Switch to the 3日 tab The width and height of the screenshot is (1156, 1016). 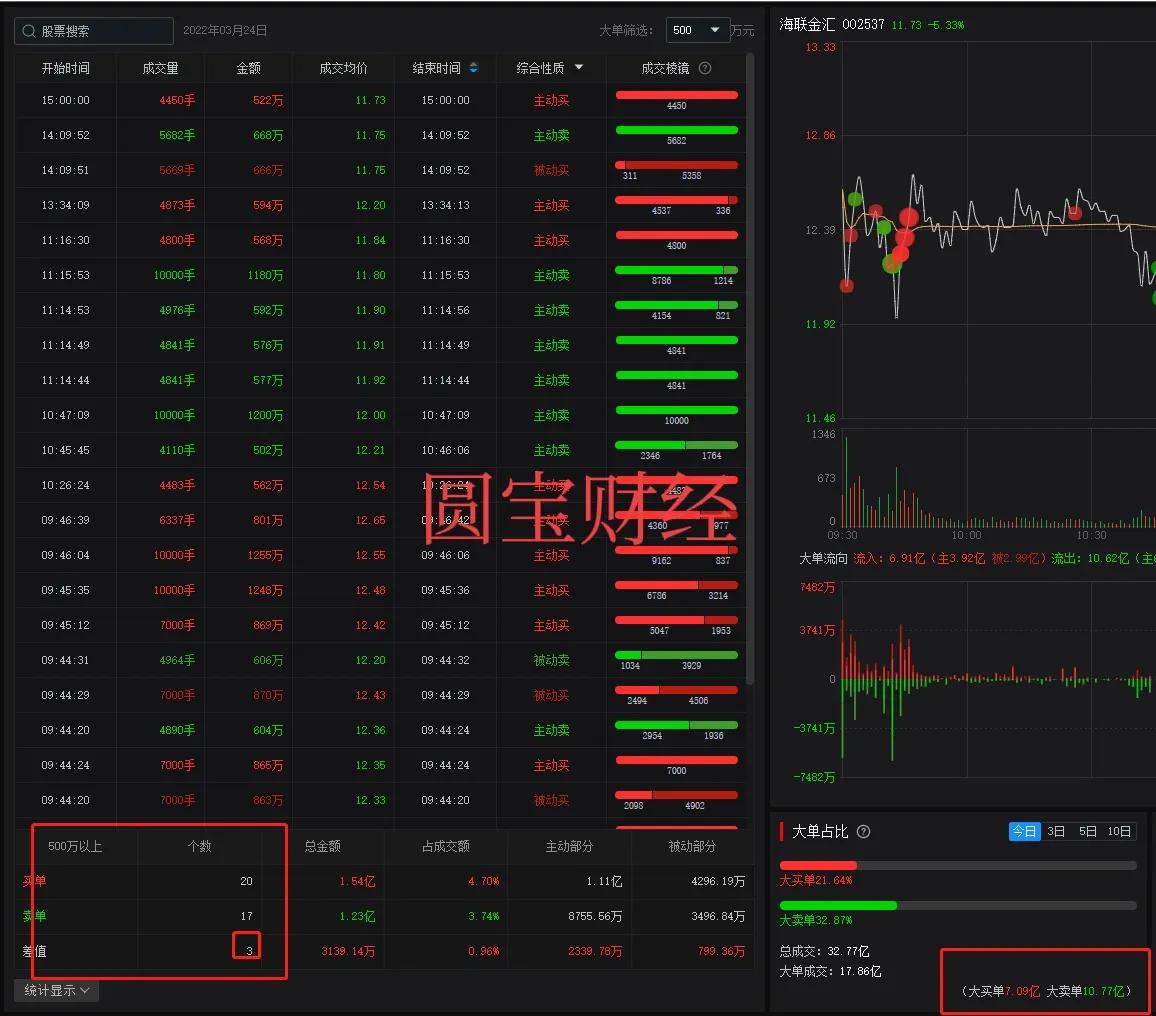pyautogui.click(x=1055, y=831)
